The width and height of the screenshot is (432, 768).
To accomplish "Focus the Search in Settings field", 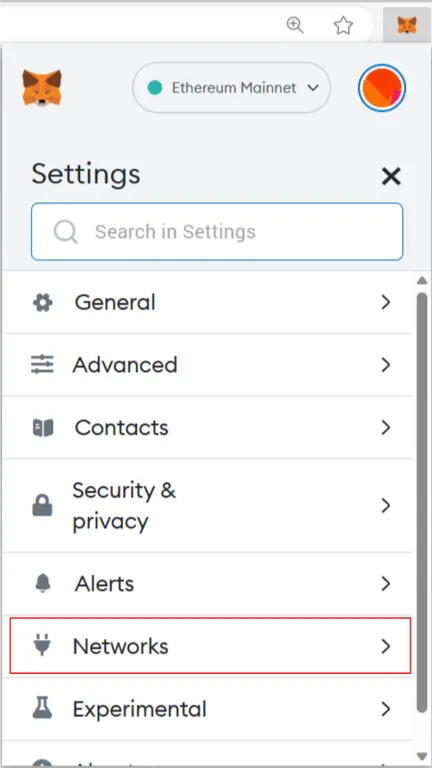I will (x=217, y=231).
